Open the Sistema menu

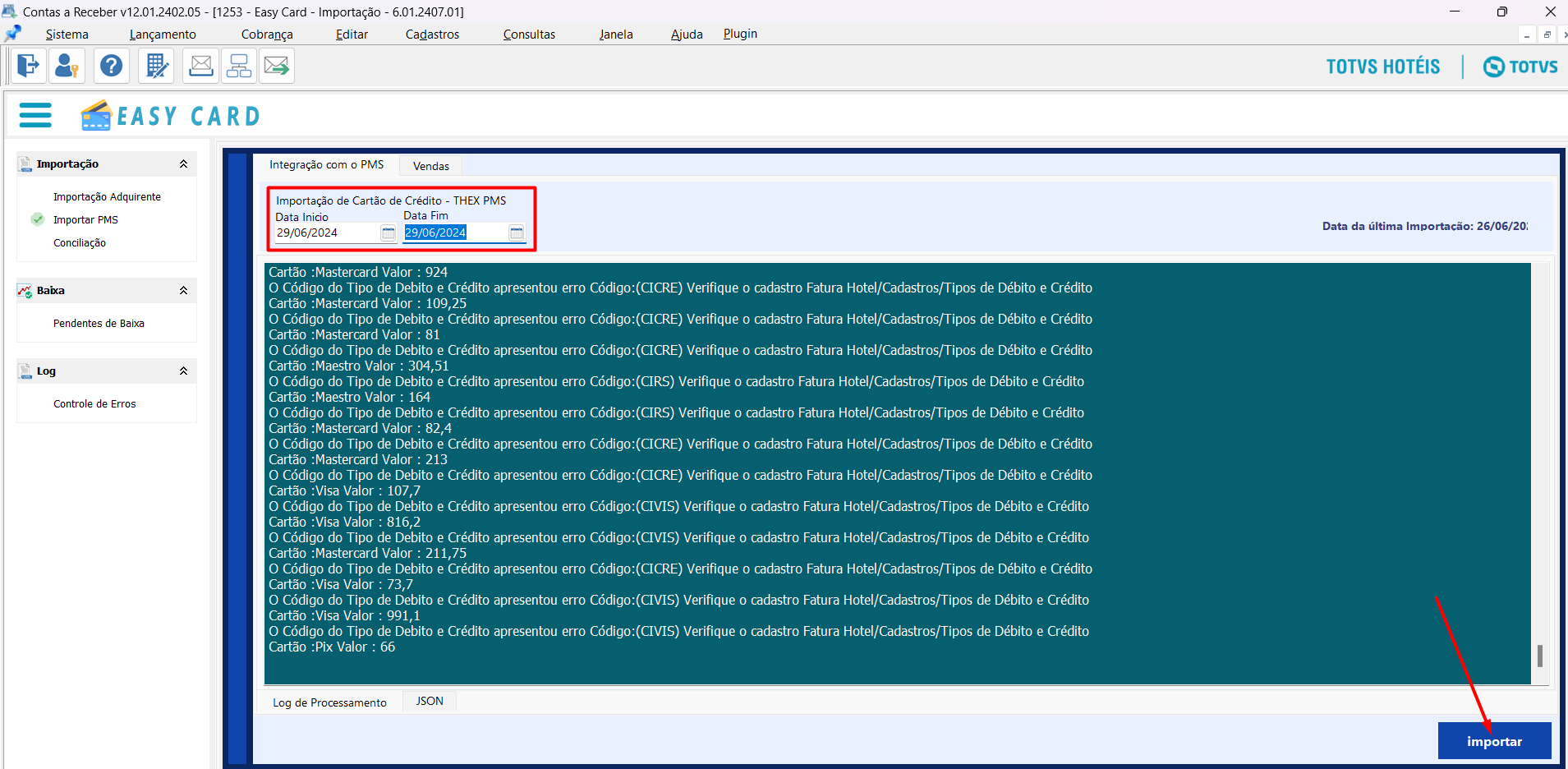67,35
